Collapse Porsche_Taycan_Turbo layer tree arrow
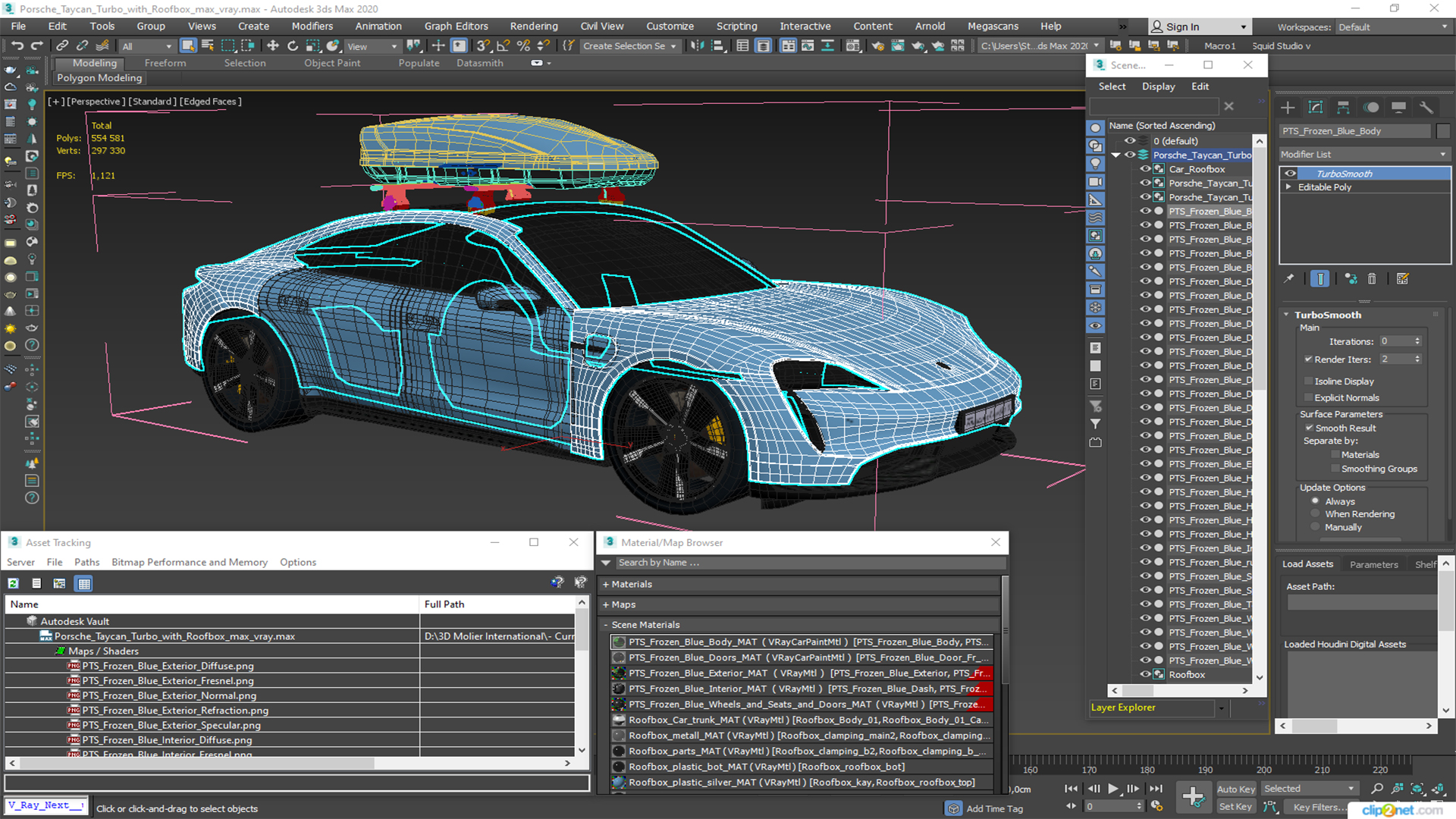Screen dimensions: 1456x819 (1116, 155)
